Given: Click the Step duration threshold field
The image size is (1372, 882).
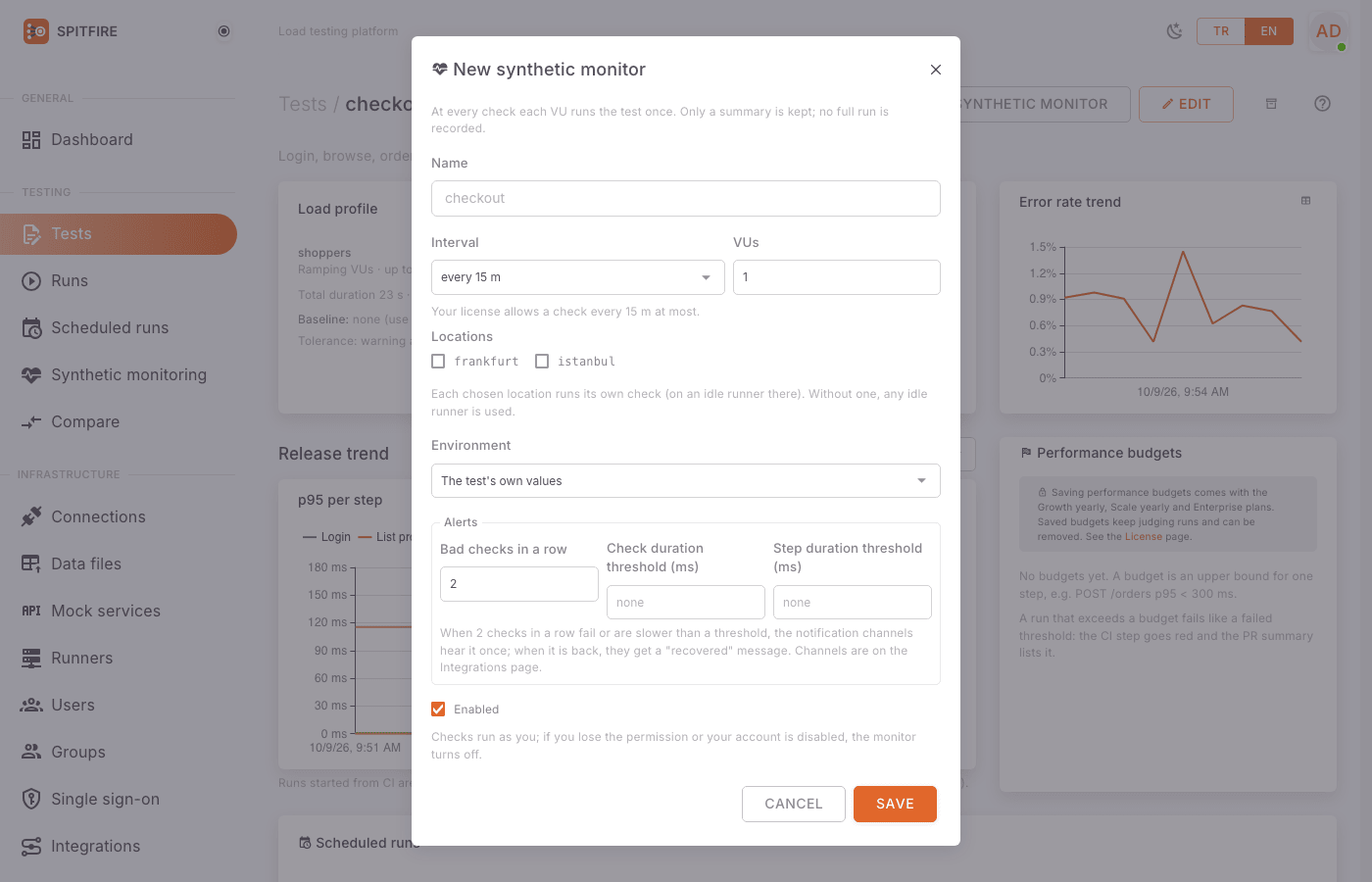Looking at the screenshot, I should tap(853, 603).
